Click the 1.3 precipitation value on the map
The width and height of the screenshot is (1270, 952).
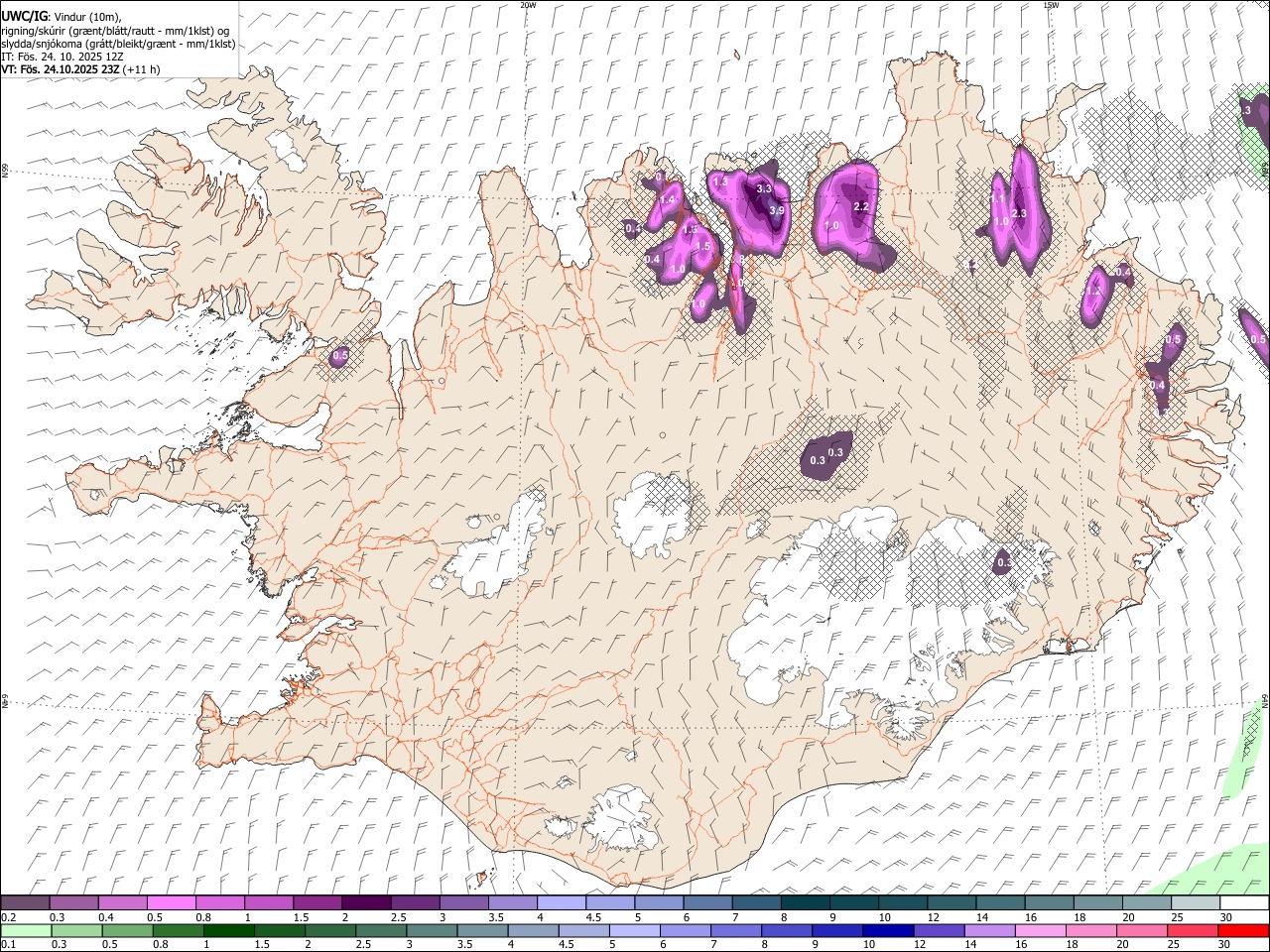coord(720,182)
